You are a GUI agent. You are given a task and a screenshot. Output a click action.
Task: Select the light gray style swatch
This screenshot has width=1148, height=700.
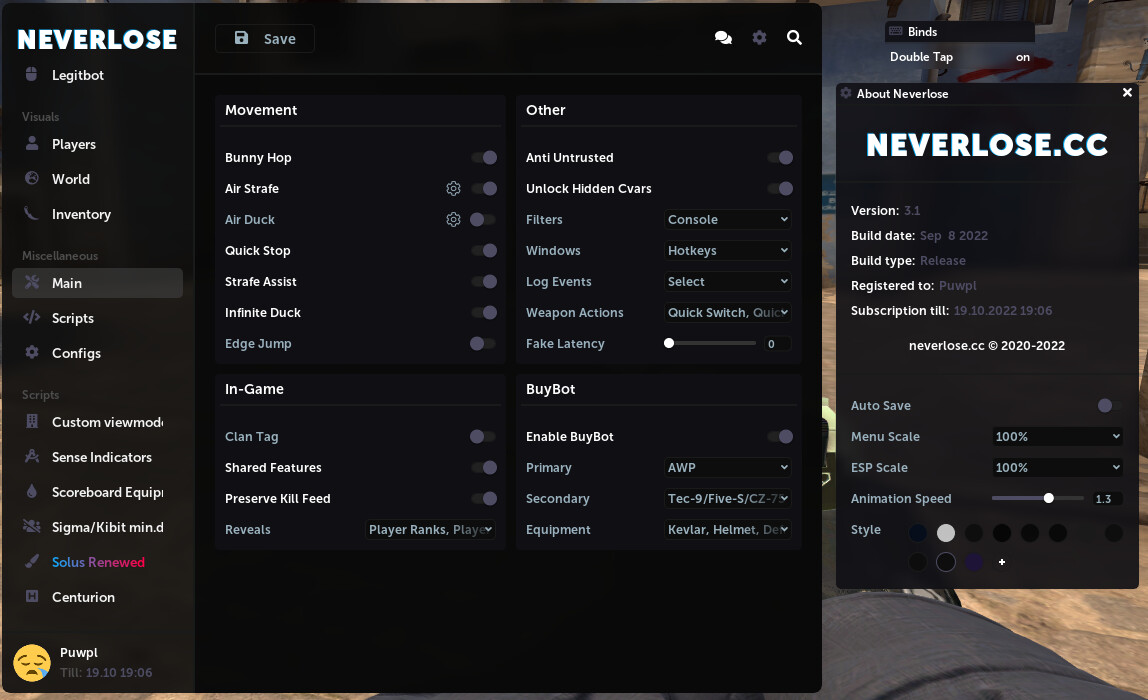pyautogui.click(x=946, y=532)
